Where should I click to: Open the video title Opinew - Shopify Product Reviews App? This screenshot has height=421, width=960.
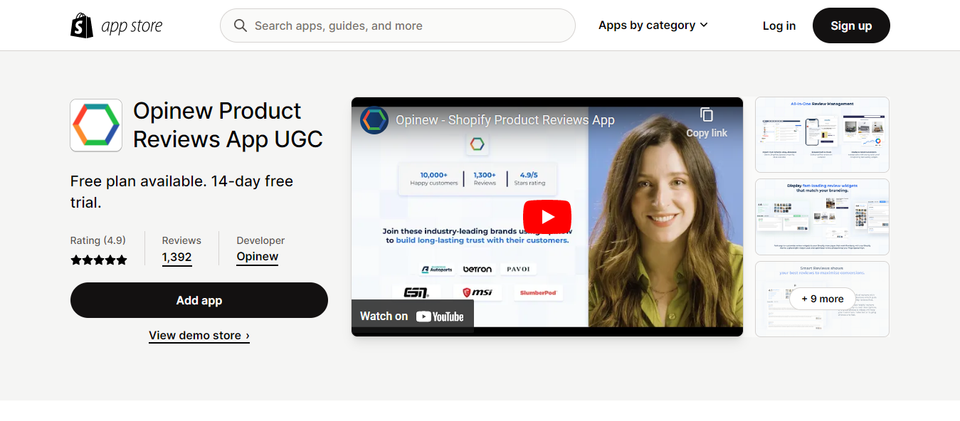click(505, 120)
